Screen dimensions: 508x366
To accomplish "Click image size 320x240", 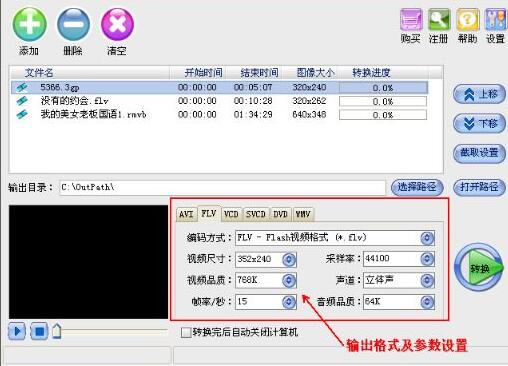I will click(309, 88).
